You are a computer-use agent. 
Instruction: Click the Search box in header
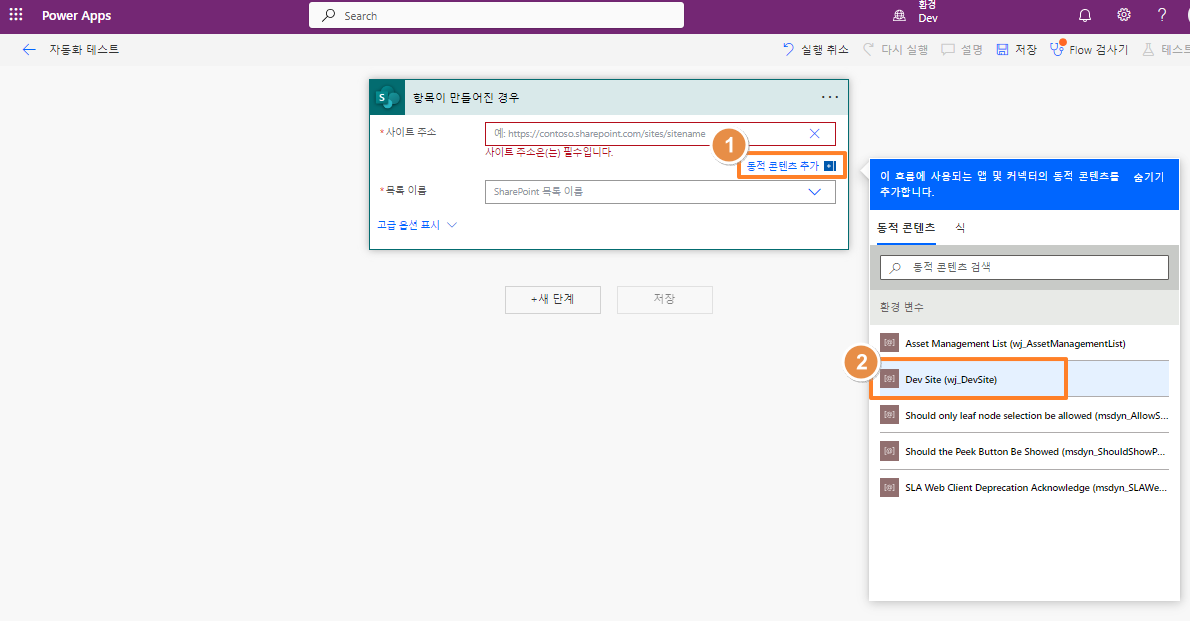496,15
